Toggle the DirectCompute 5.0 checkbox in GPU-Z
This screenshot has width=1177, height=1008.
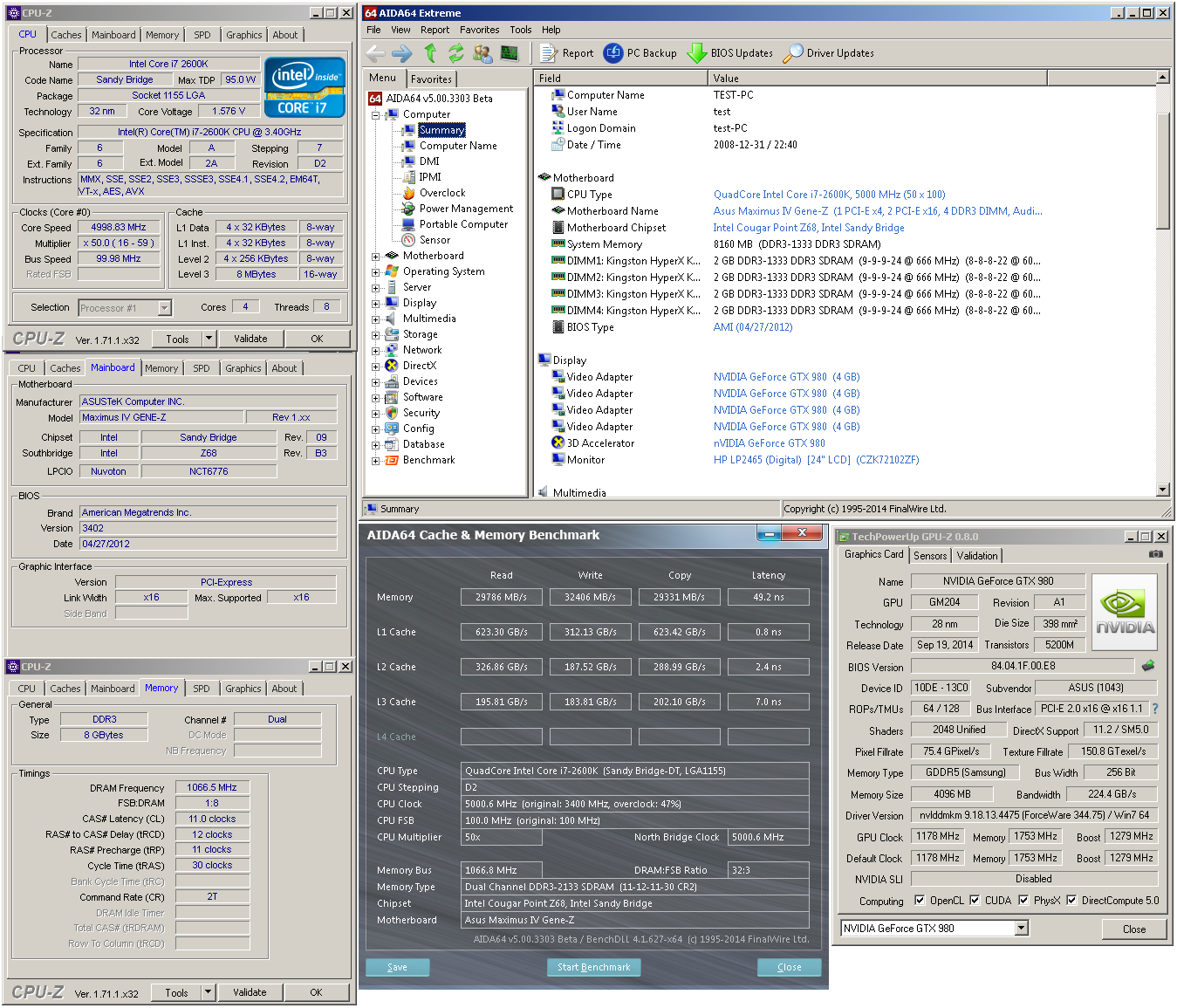tap(1071, 901)
